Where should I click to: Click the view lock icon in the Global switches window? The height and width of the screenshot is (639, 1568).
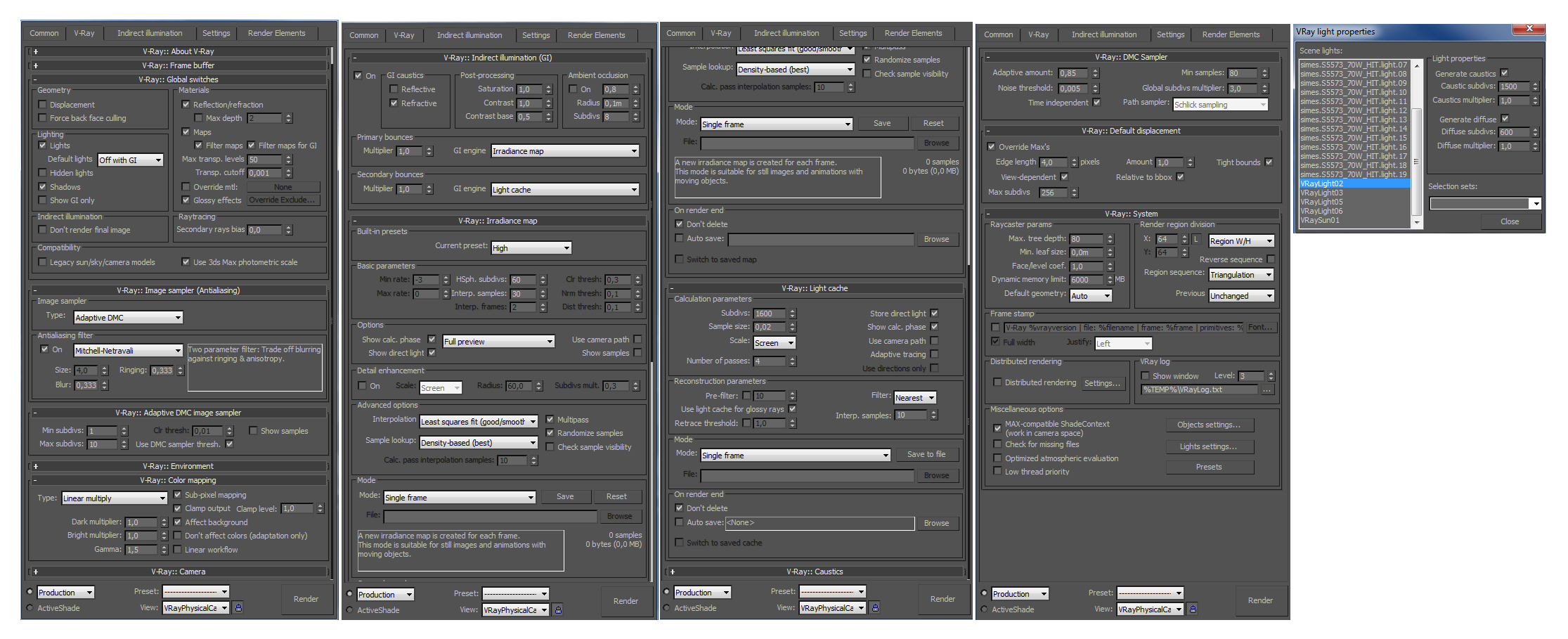[239, 607]
